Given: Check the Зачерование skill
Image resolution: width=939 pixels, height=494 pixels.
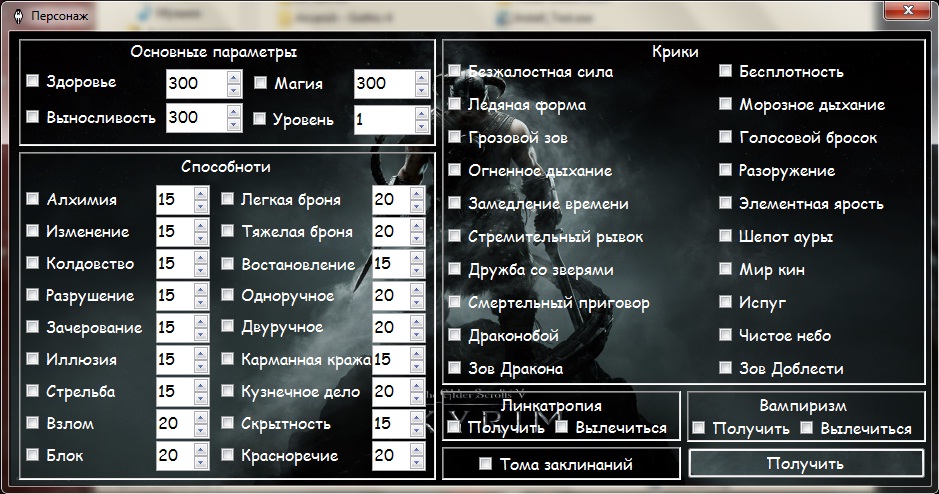Looking at the screenshot, I should (33, 326).
